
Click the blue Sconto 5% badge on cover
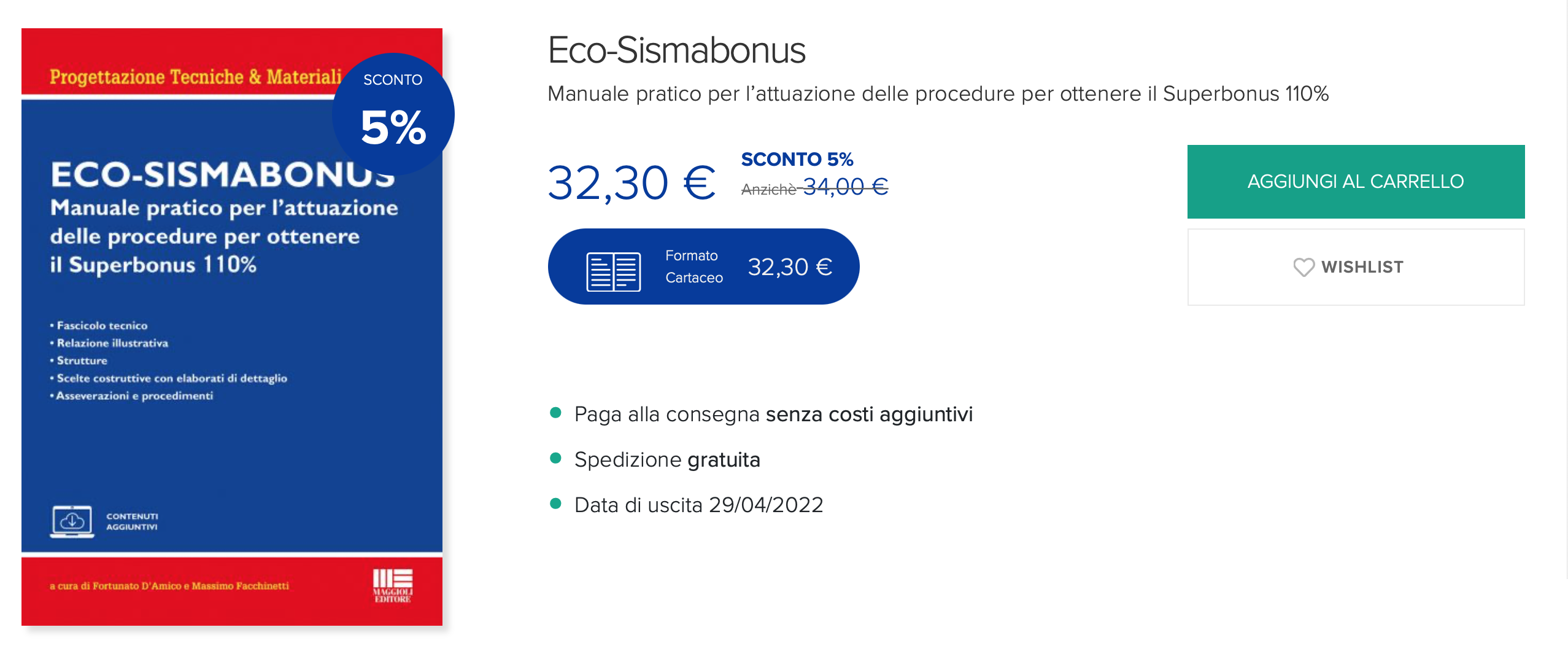[393, 114]
